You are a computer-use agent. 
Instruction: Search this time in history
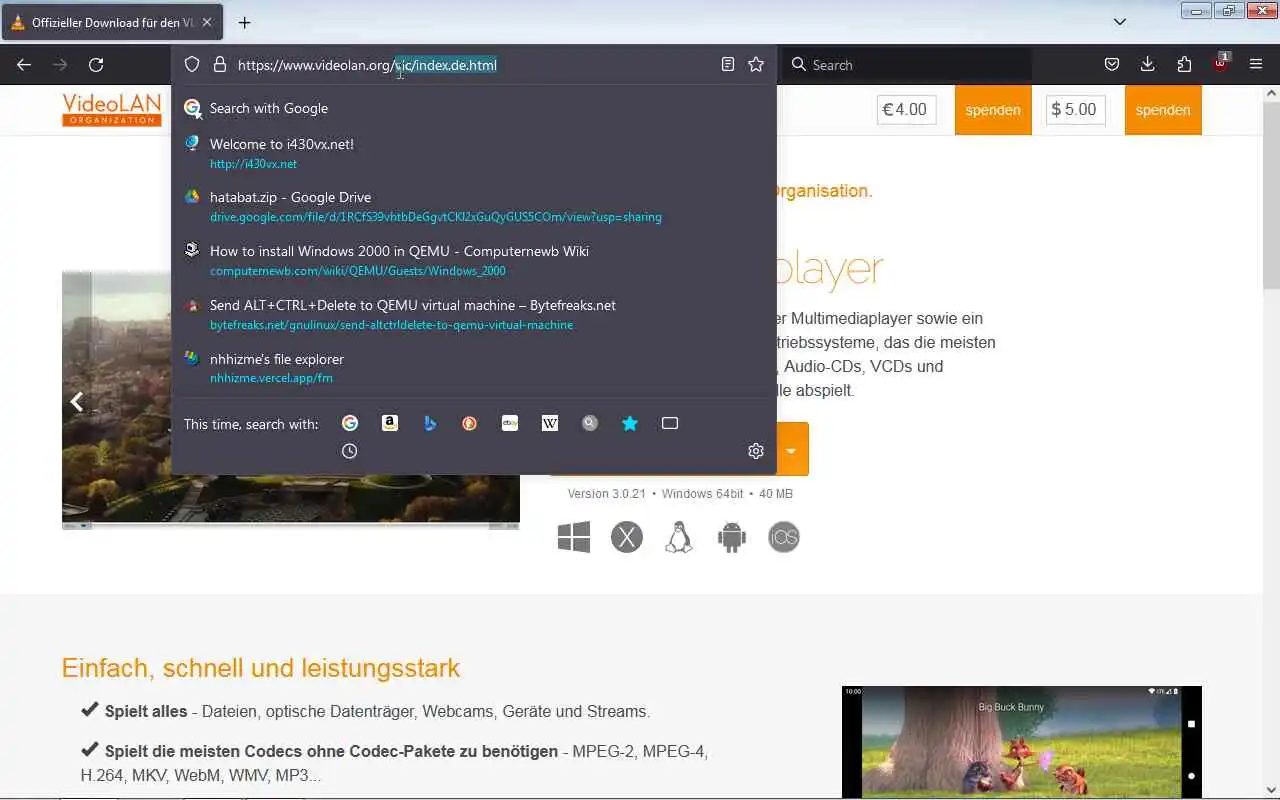[350, 451]
